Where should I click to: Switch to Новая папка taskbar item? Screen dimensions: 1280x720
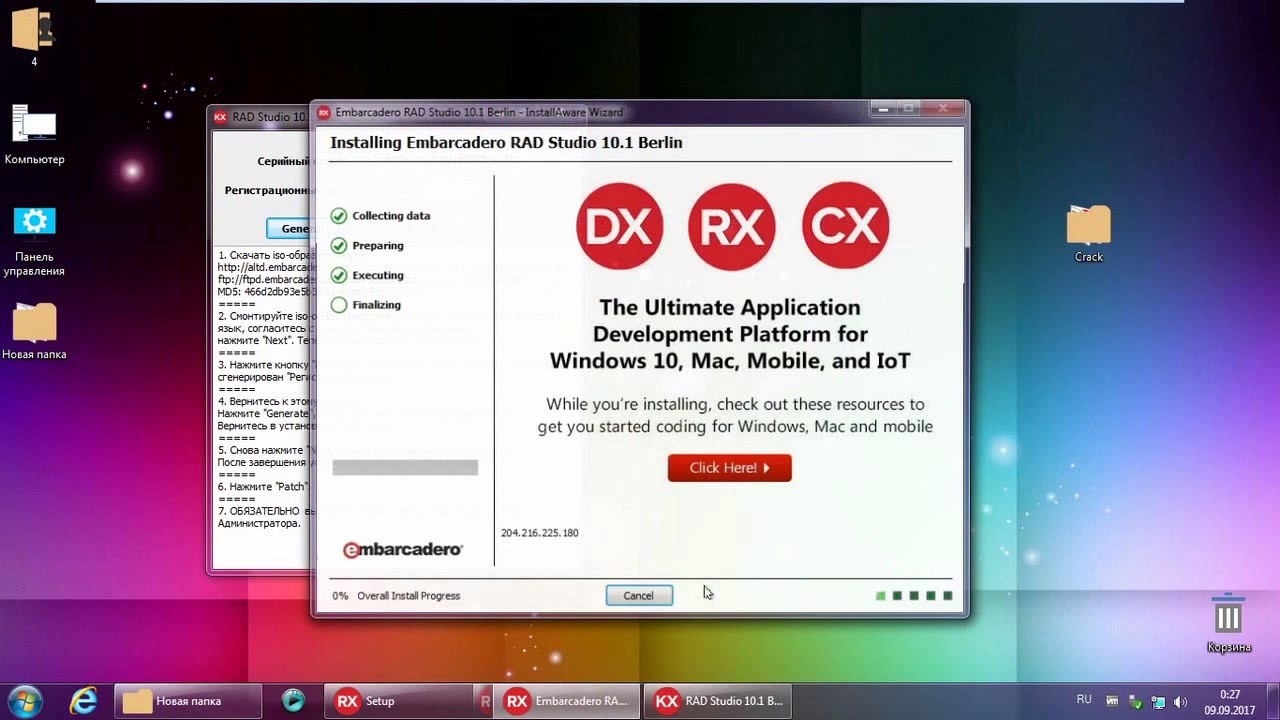[188, 701]
